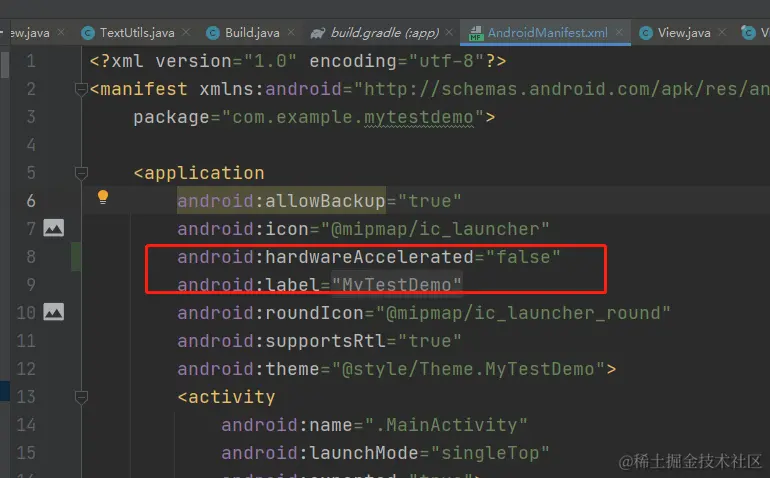Click the Gradle elephant icon on build.gradle tab
This screenshot has width=770, height=478.
pos(318,33)
